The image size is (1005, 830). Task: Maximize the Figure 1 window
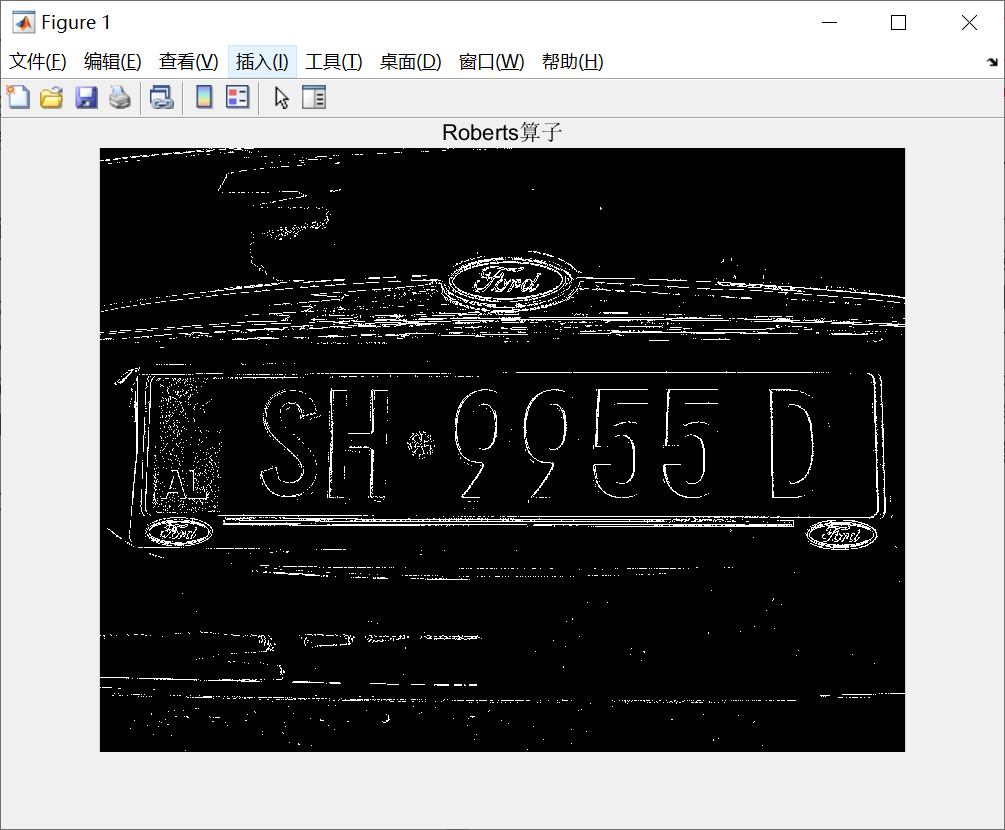899,22
